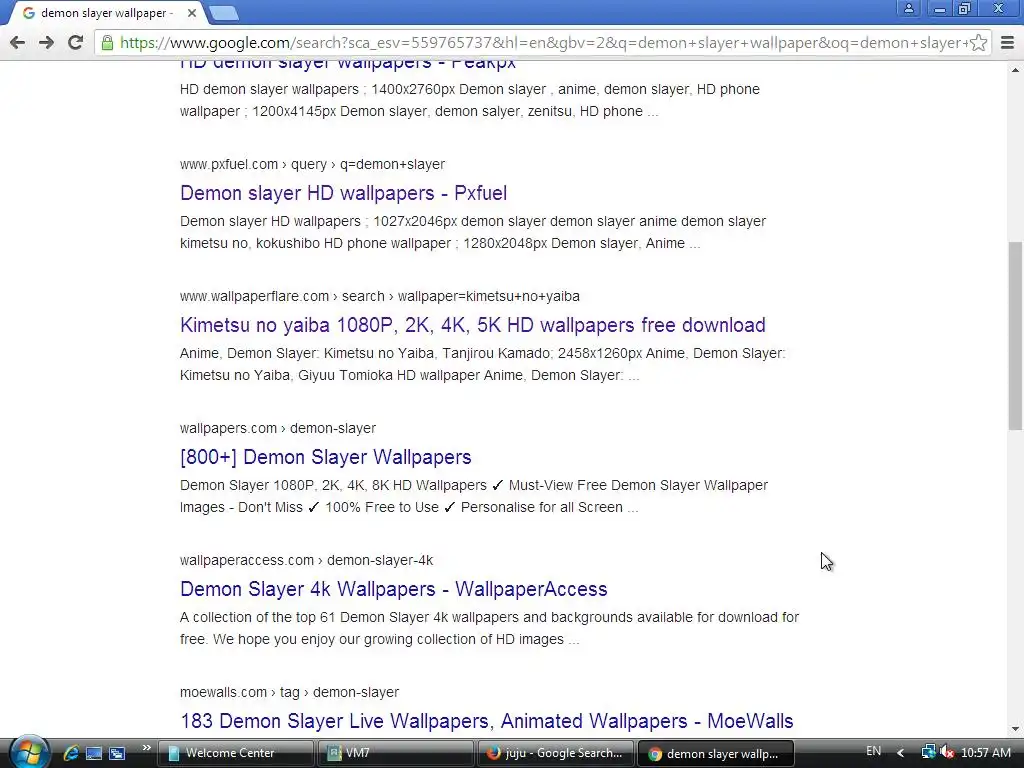Open the Windows Start orb

click(27, 752)
